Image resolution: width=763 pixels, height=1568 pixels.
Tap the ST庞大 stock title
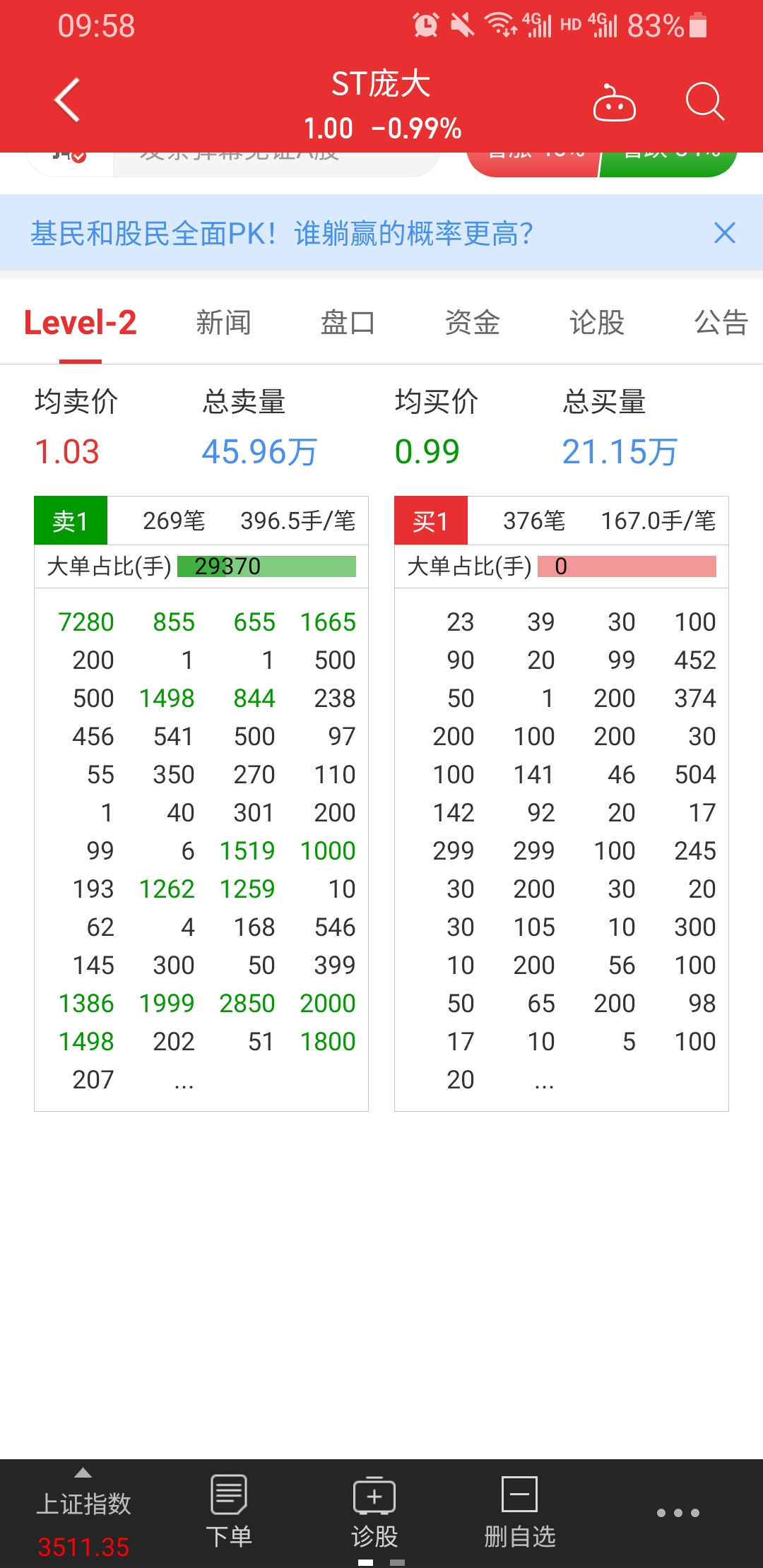tap(381, 85)
